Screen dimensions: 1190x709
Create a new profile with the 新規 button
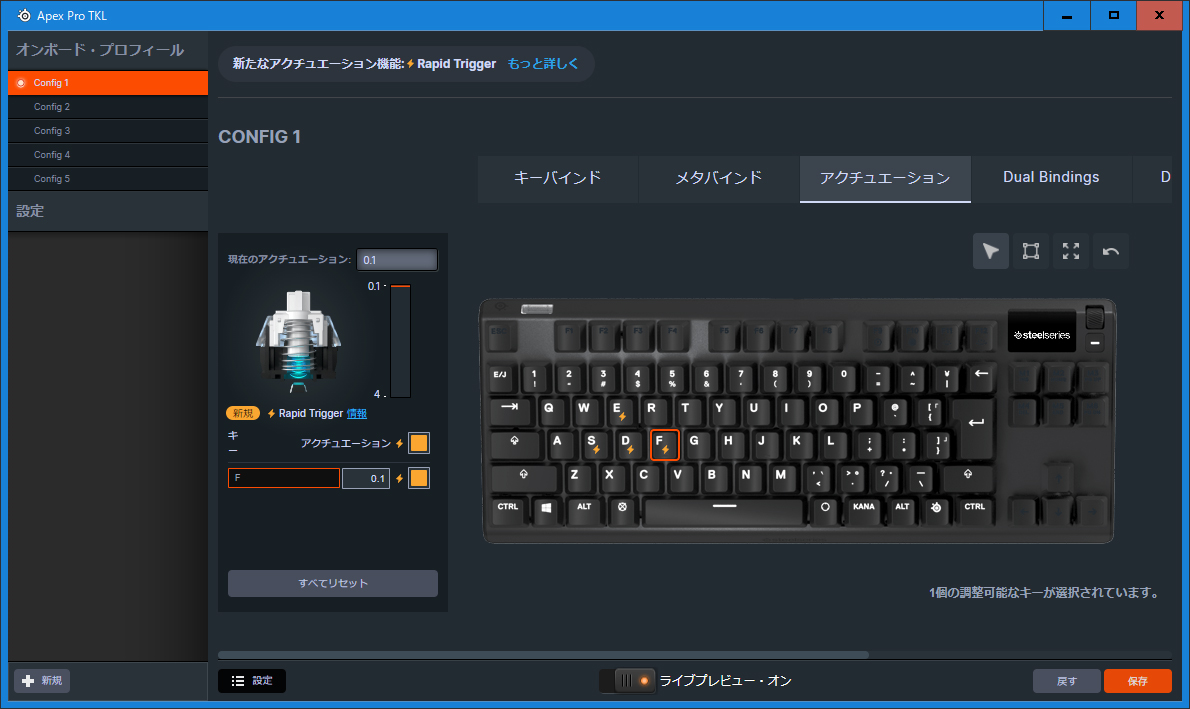tap(42, 681)
